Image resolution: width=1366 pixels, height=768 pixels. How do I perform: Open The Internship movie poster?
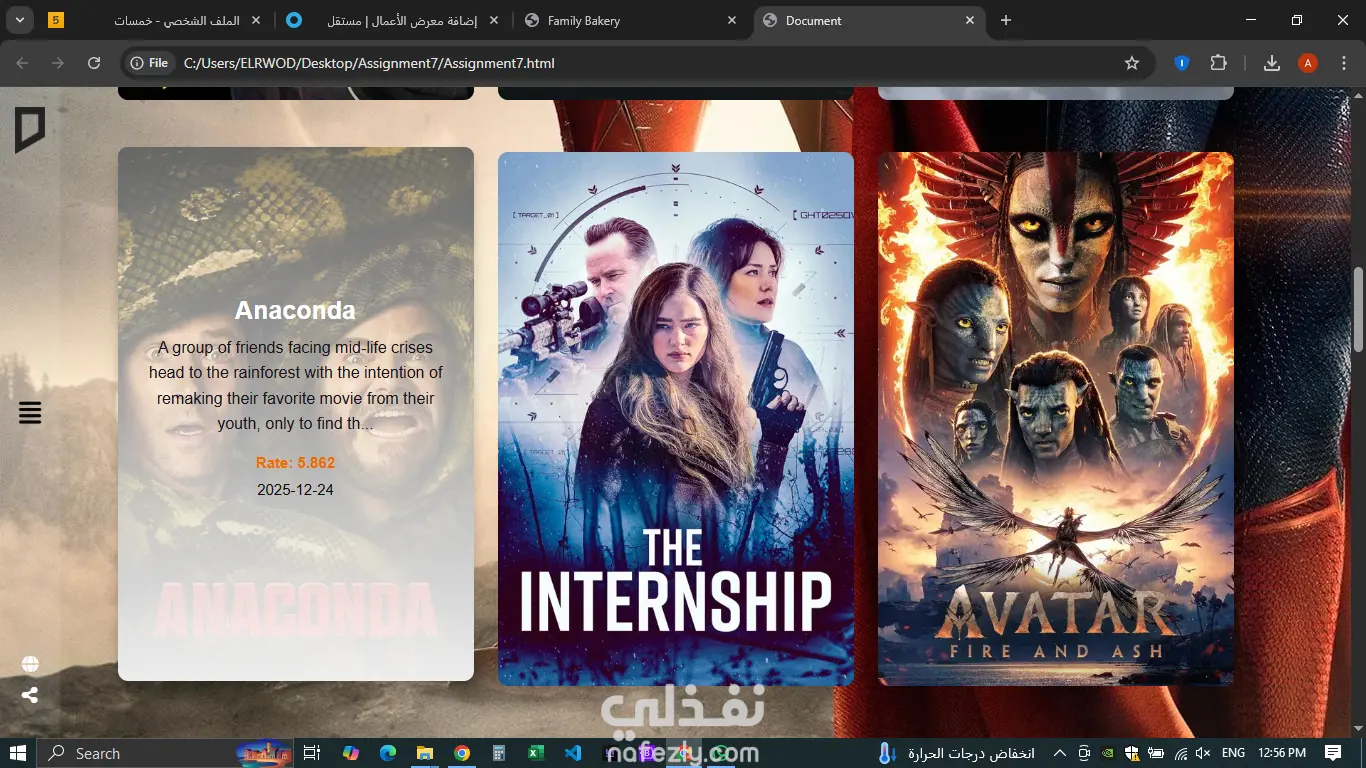[x=676, y=419]
